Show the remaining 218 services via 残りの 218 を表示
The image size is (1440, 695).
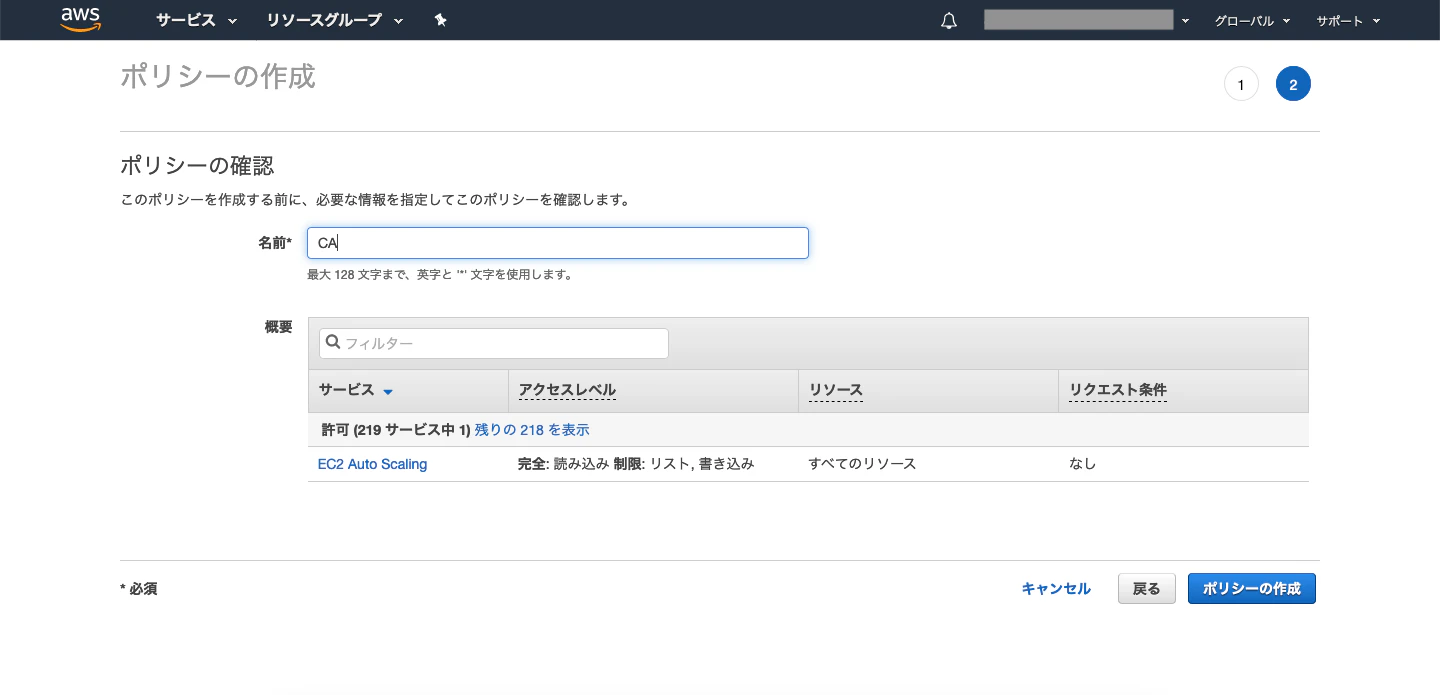pos(531,429)
